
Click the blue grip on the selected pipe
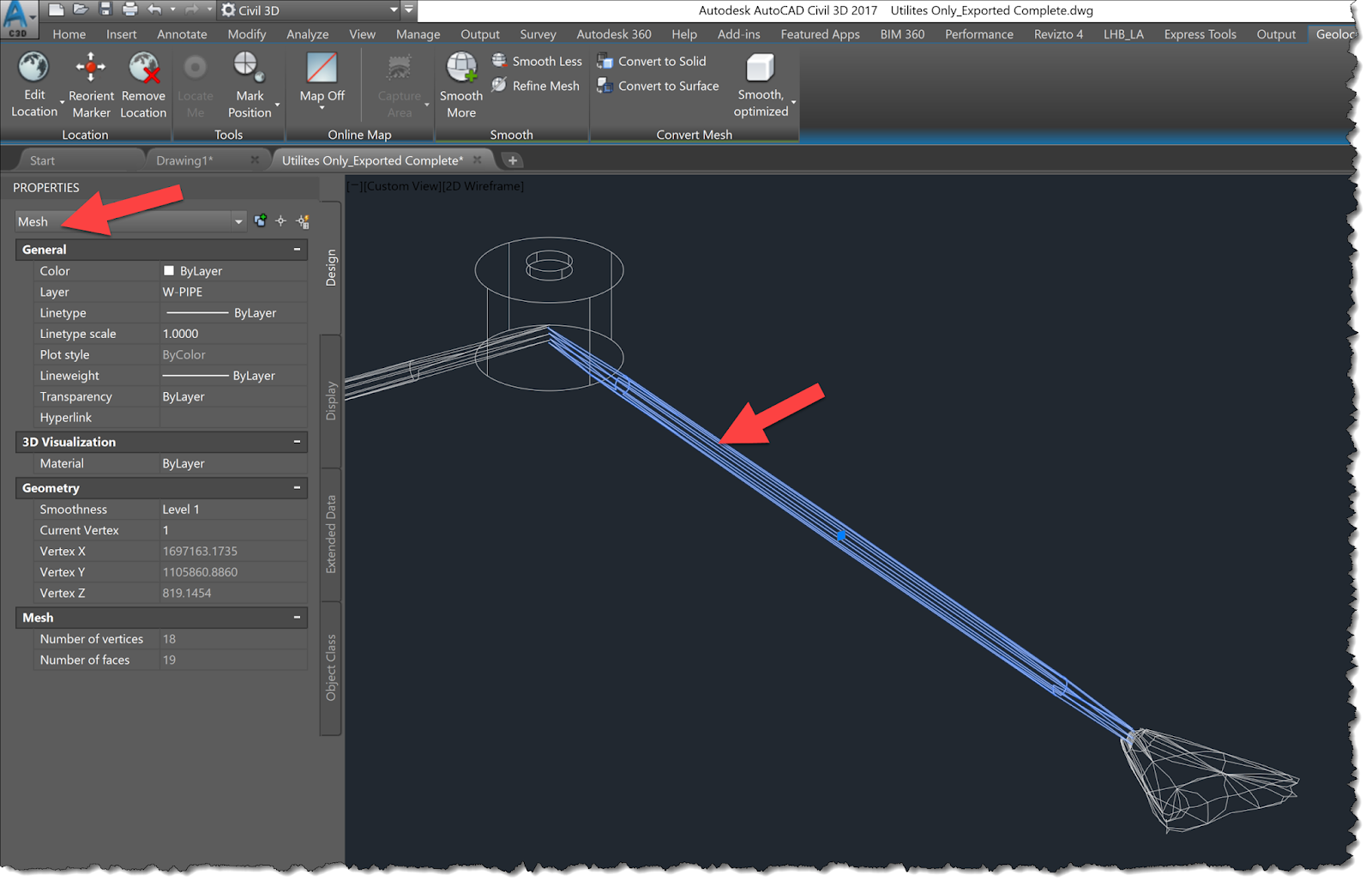[x=842, y=535]
